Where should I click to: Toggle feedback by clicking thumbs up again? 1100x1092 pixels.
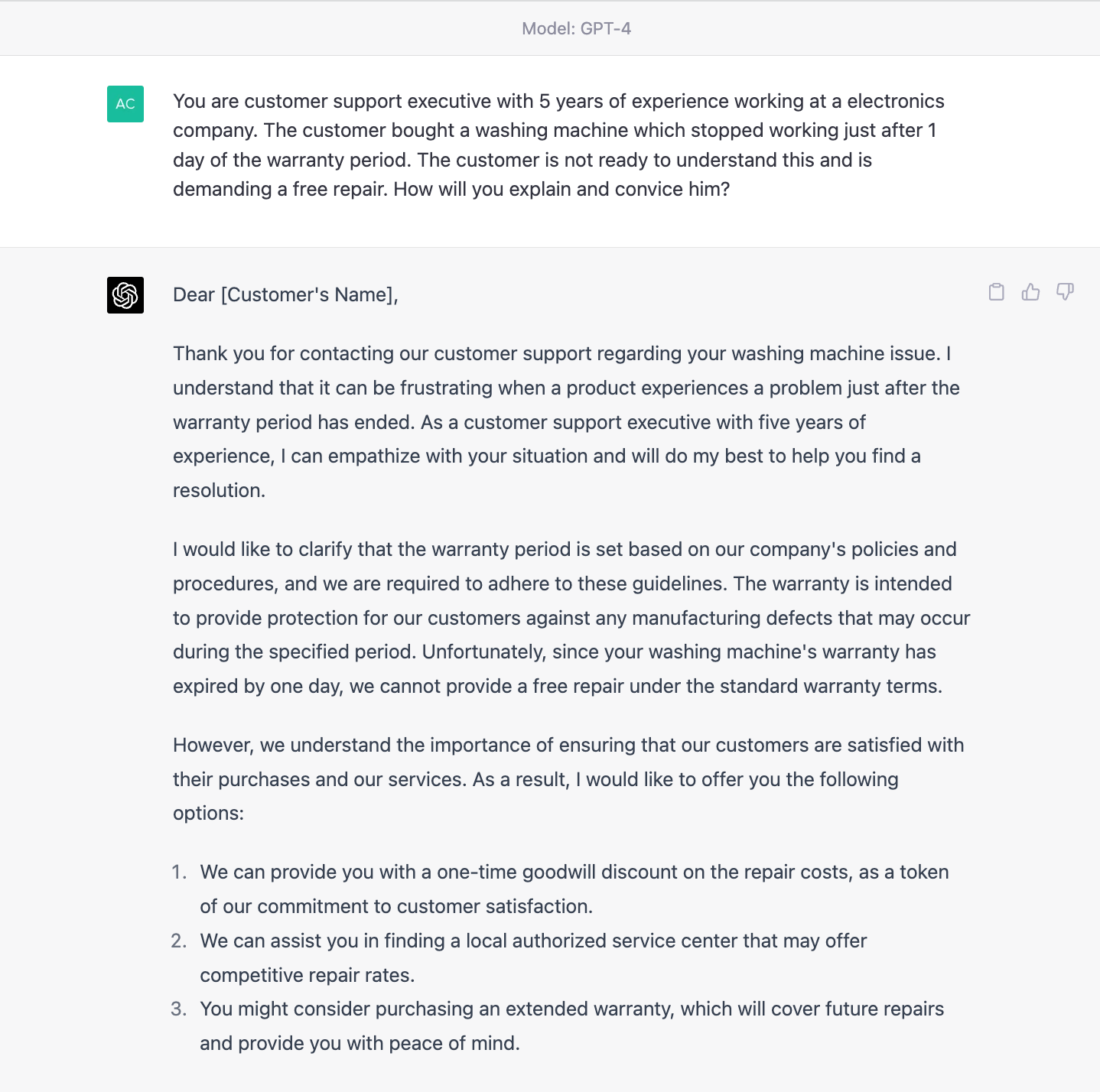pyautogui.click(x=1030, y=292)
